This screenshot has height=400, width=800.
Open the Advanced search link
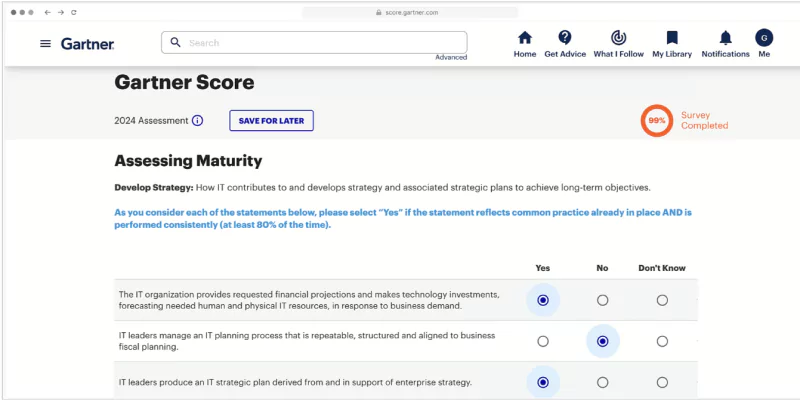click(x=451, y=58)
